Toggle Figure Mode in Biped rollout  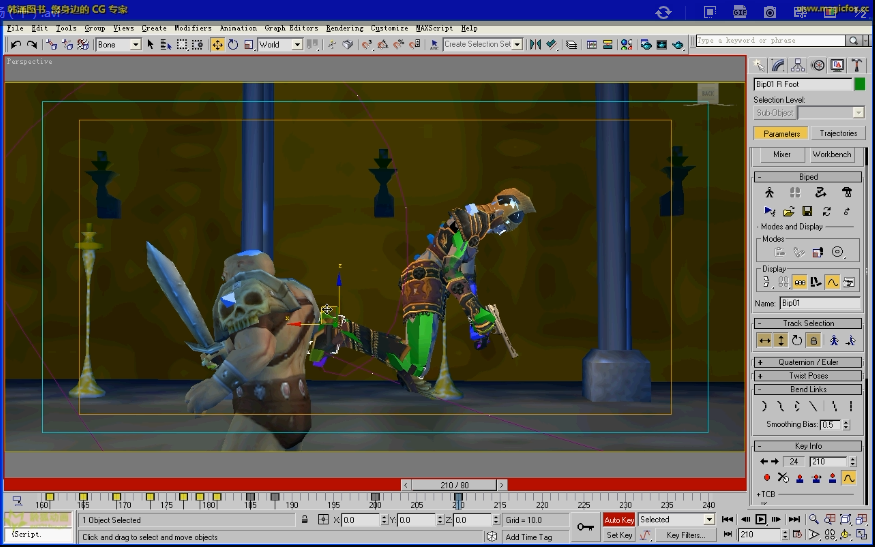(x=770, y=193)
